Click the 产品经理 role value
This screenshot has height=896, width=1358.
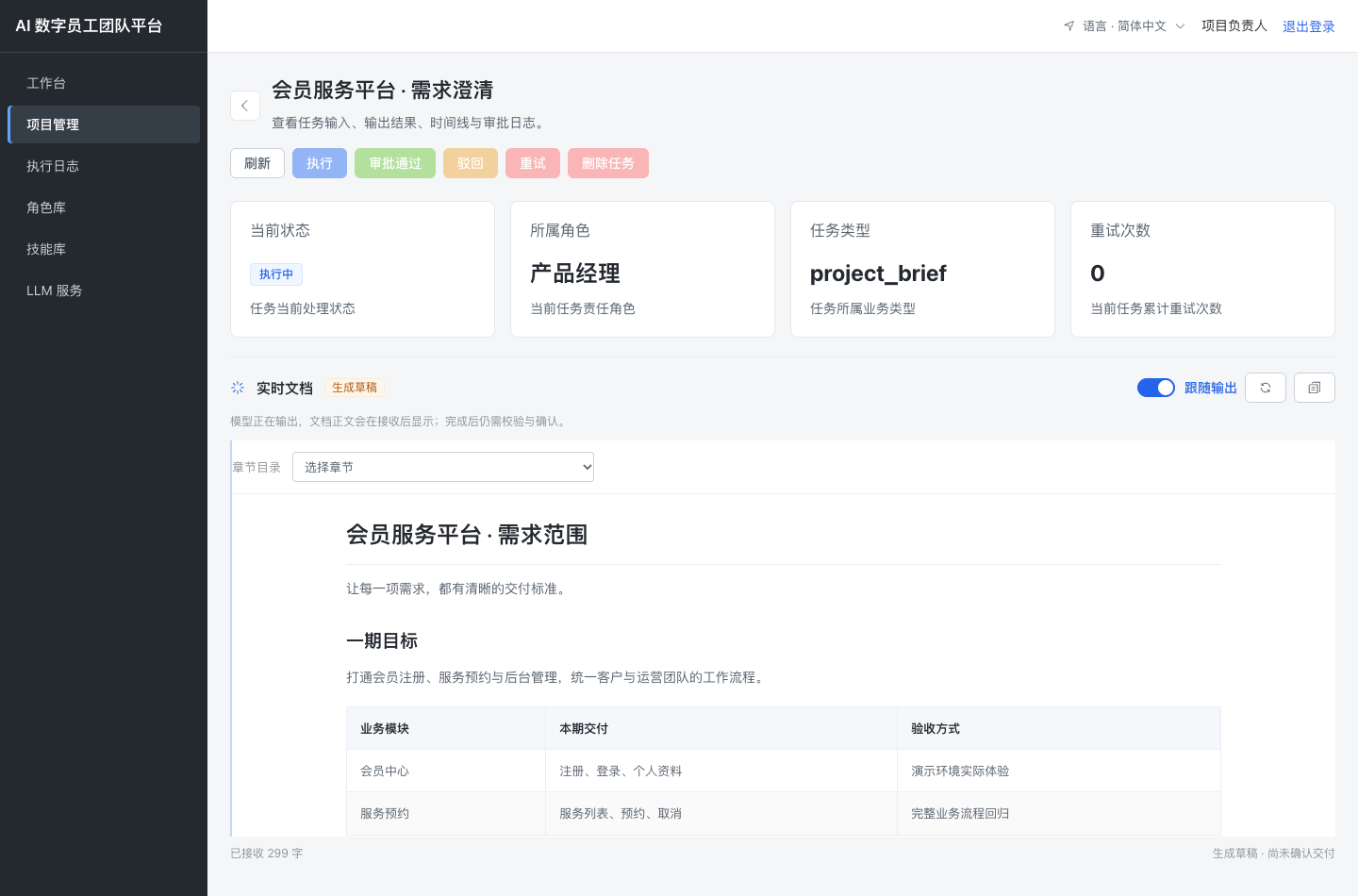click(575, 274)
